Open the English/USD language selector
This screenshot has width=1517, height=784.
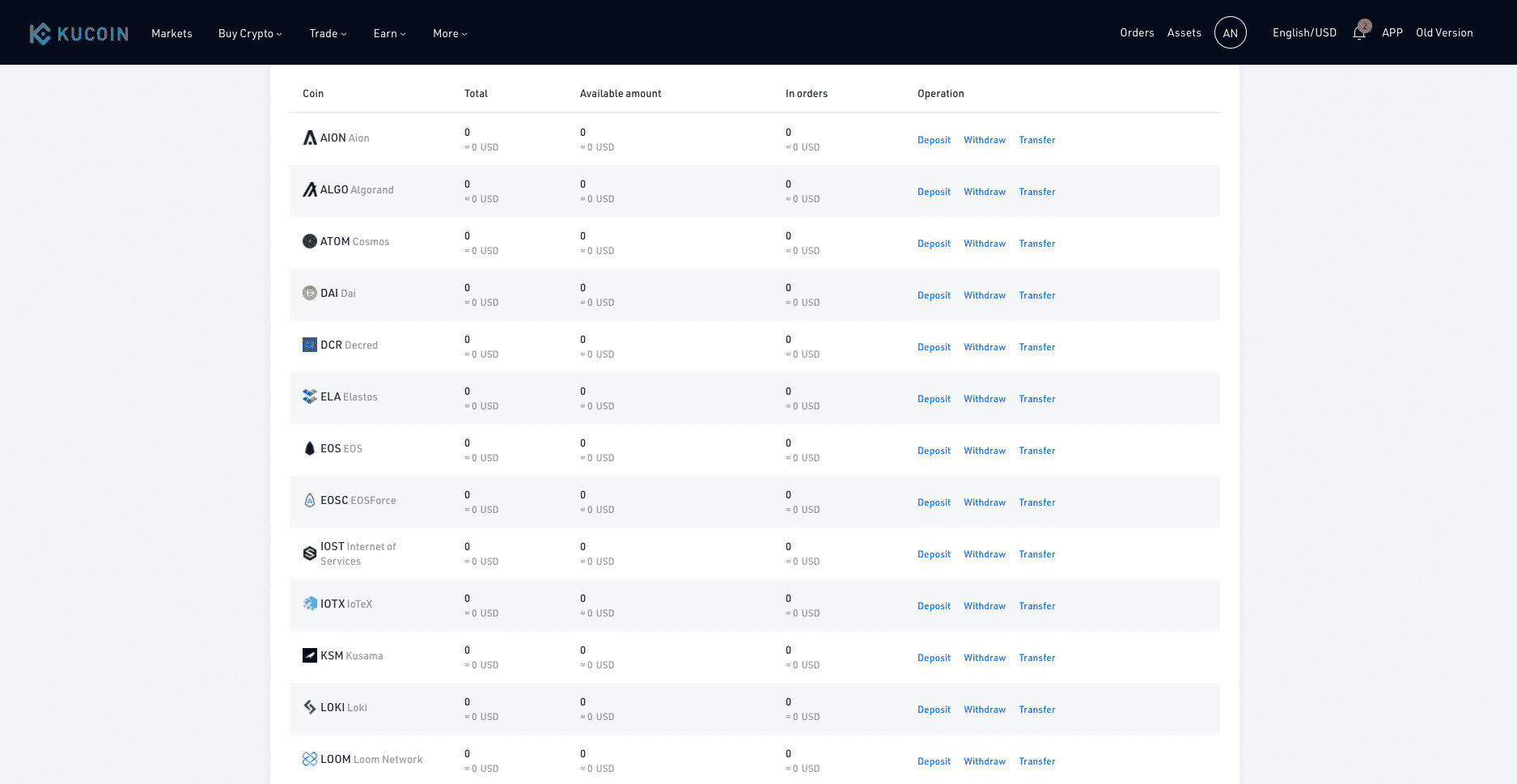[1304, 32]
